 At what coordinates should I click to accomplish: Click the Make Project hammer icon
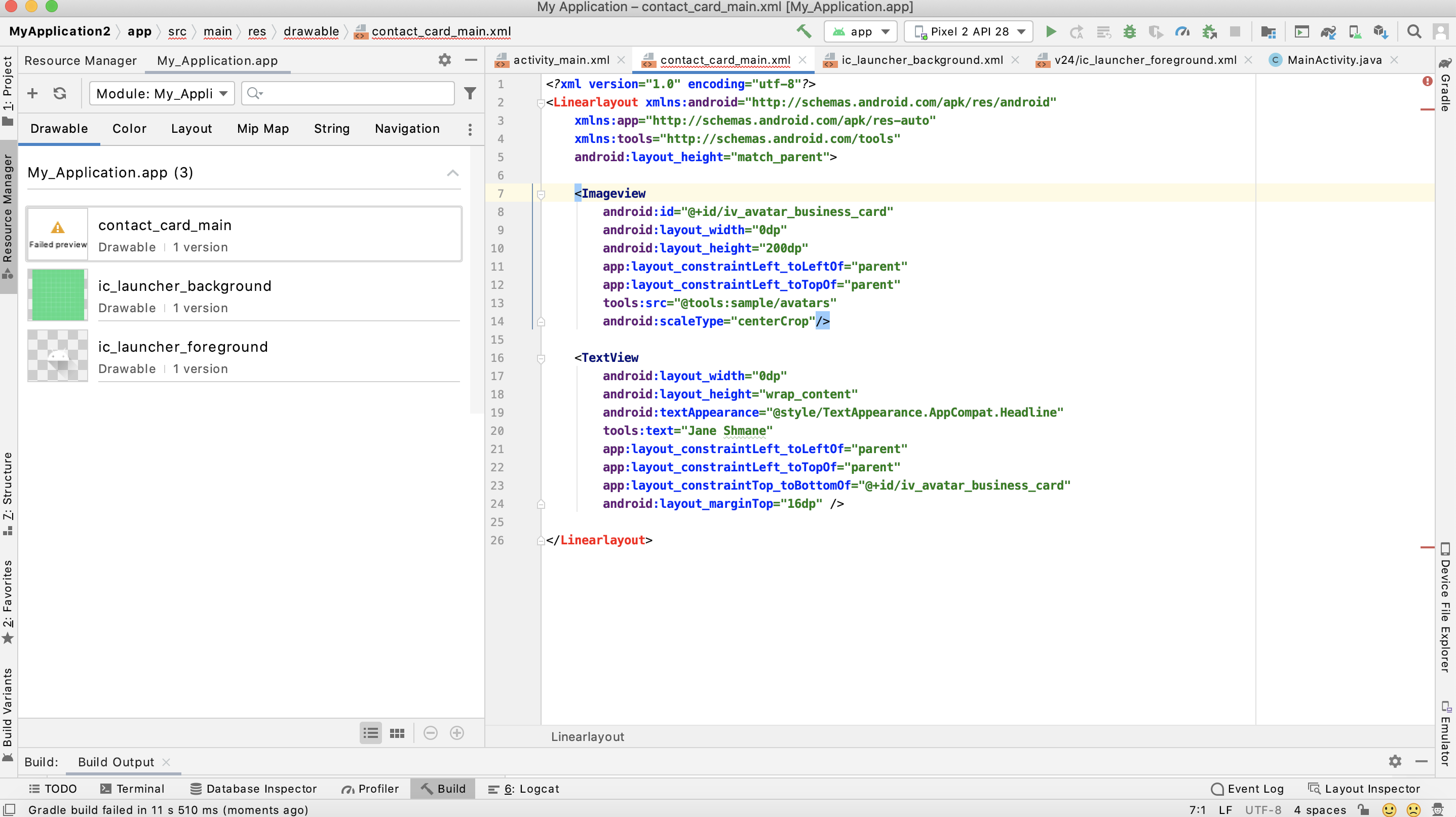803,31
